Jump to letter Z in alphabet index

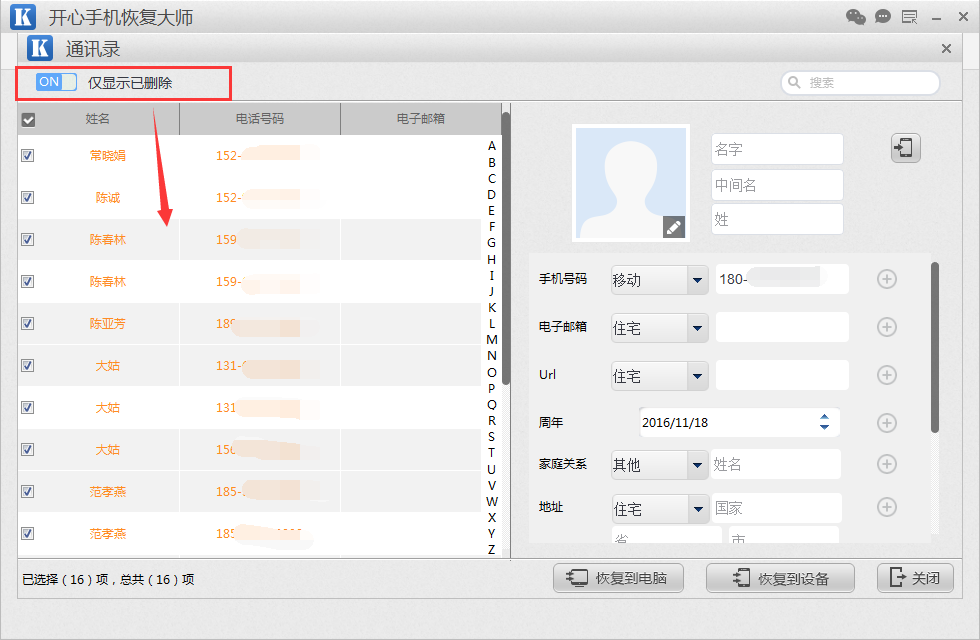pyautogui.click(x=492, y=550)
